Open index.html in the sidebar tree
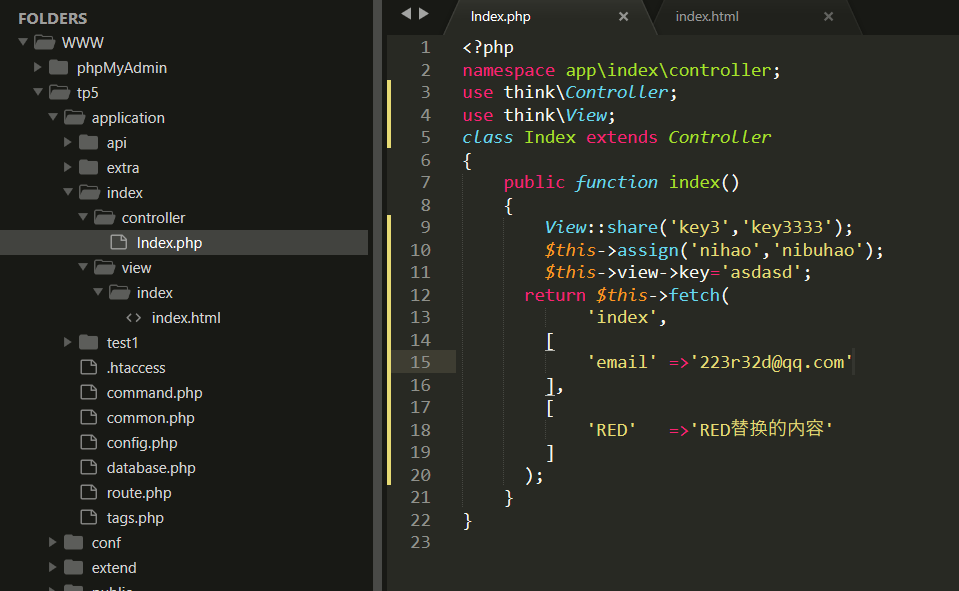 pos(186,318)
